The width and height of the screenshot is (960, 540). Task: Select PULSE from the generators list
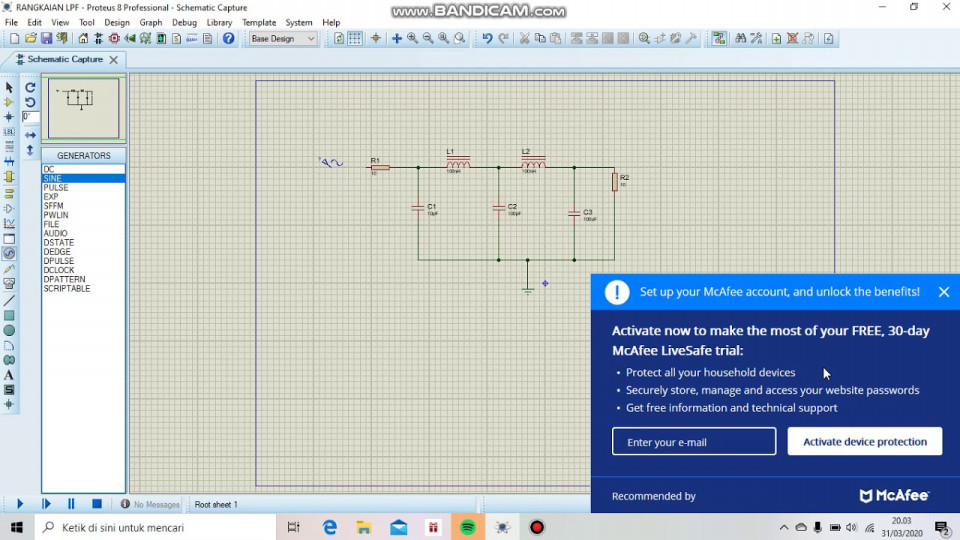[56, 188]
